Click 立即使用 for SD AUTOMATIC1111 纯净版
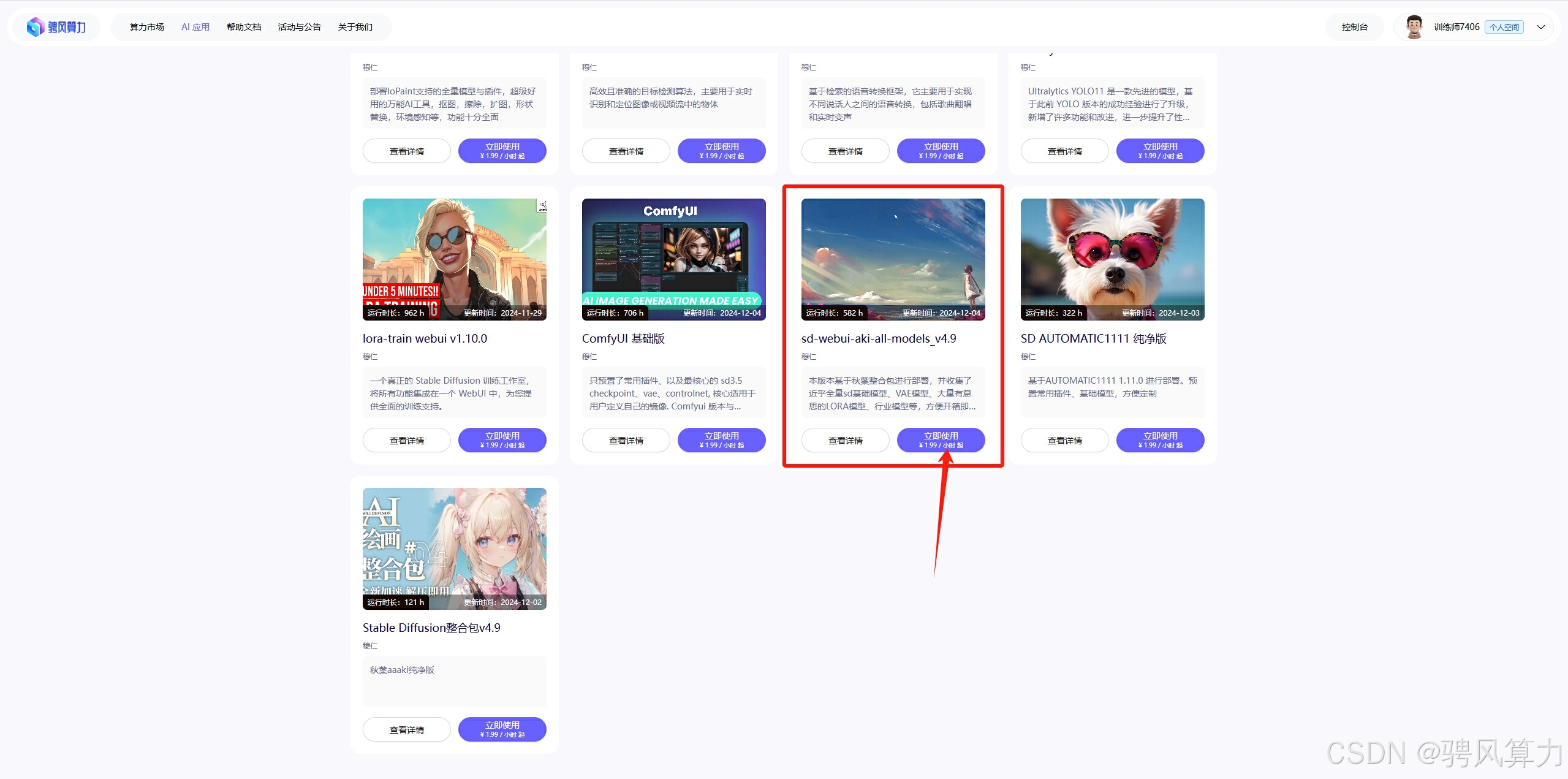Viewport: 1568px width, 779px height. 1160,439
